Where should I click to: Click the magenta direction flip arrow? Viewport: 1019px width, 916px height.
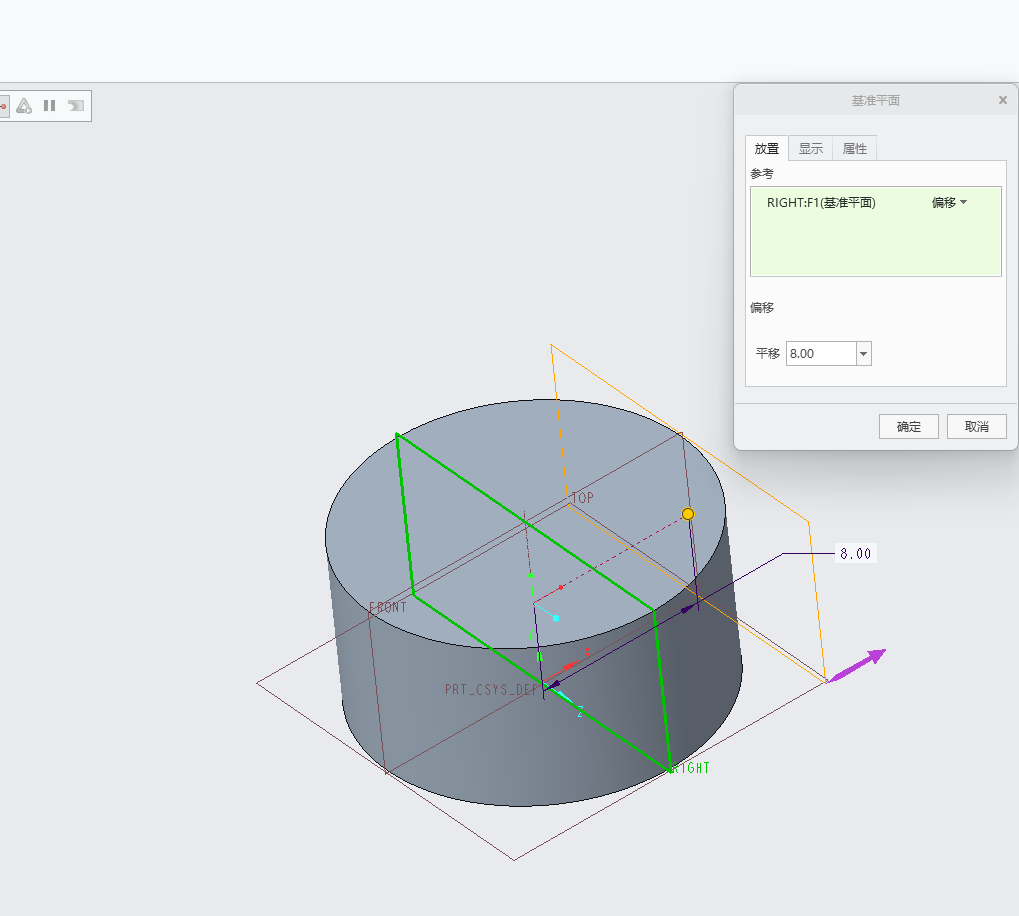(857, 665)
